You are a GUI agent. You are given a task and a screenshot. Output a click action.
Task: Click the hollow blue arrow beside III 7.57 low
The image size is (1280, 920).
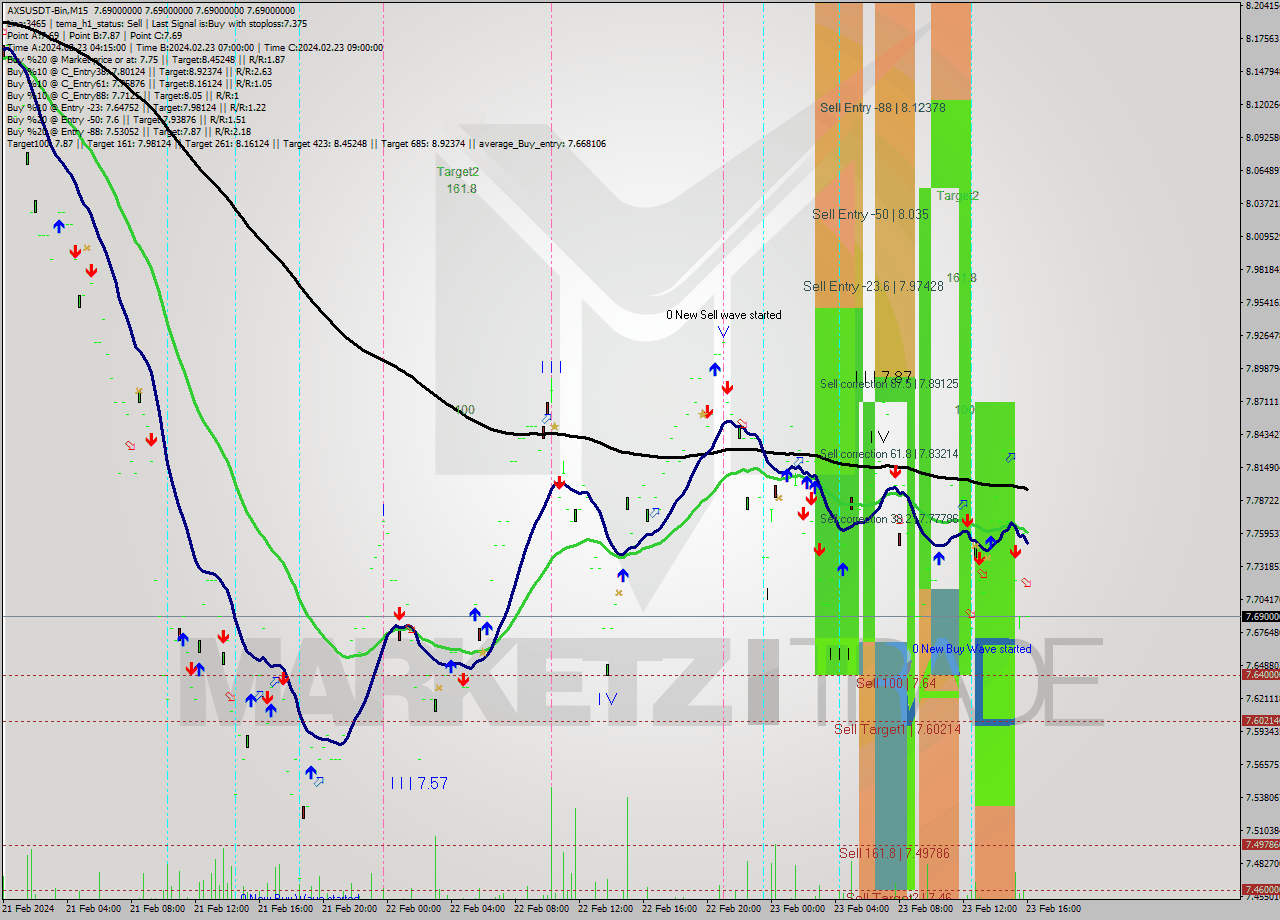point(318,782)
